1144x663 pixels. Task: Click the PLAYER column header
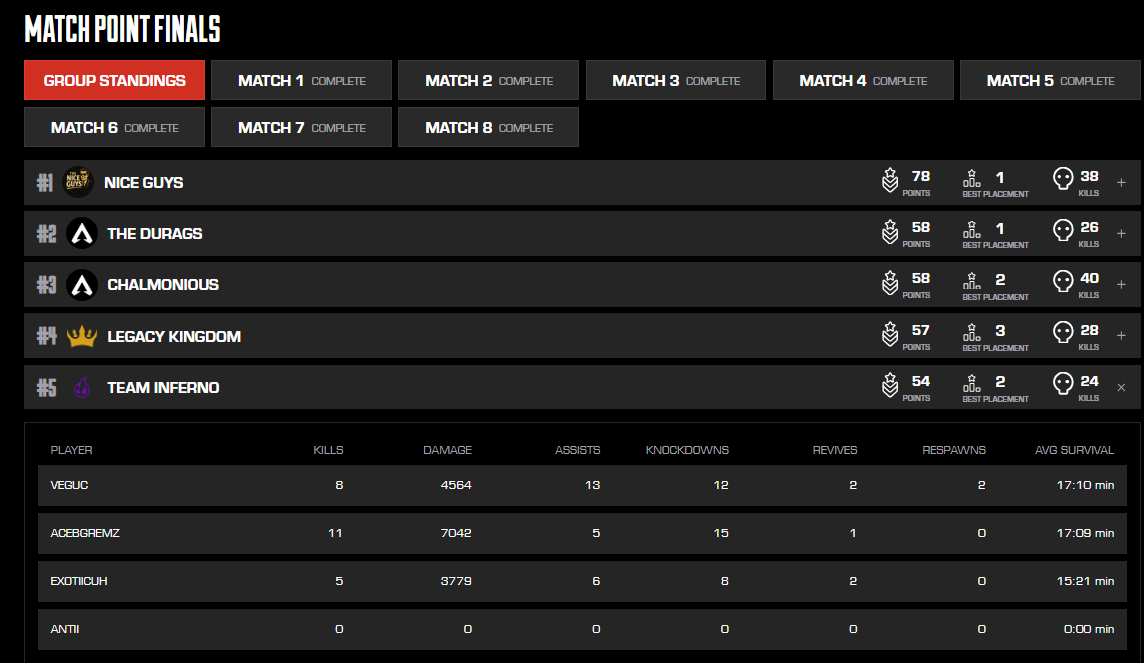72,450
